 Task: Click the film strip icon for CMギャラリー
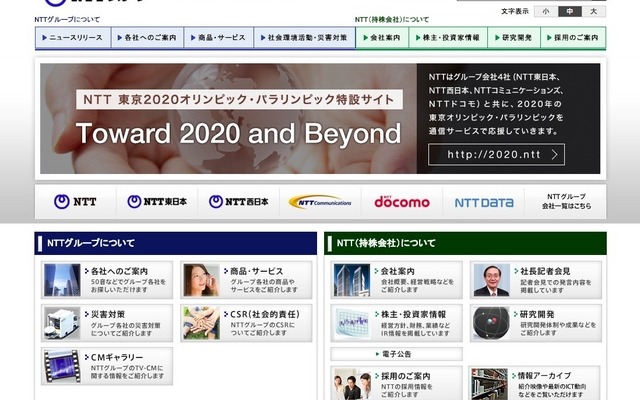[x=62, y=366]
